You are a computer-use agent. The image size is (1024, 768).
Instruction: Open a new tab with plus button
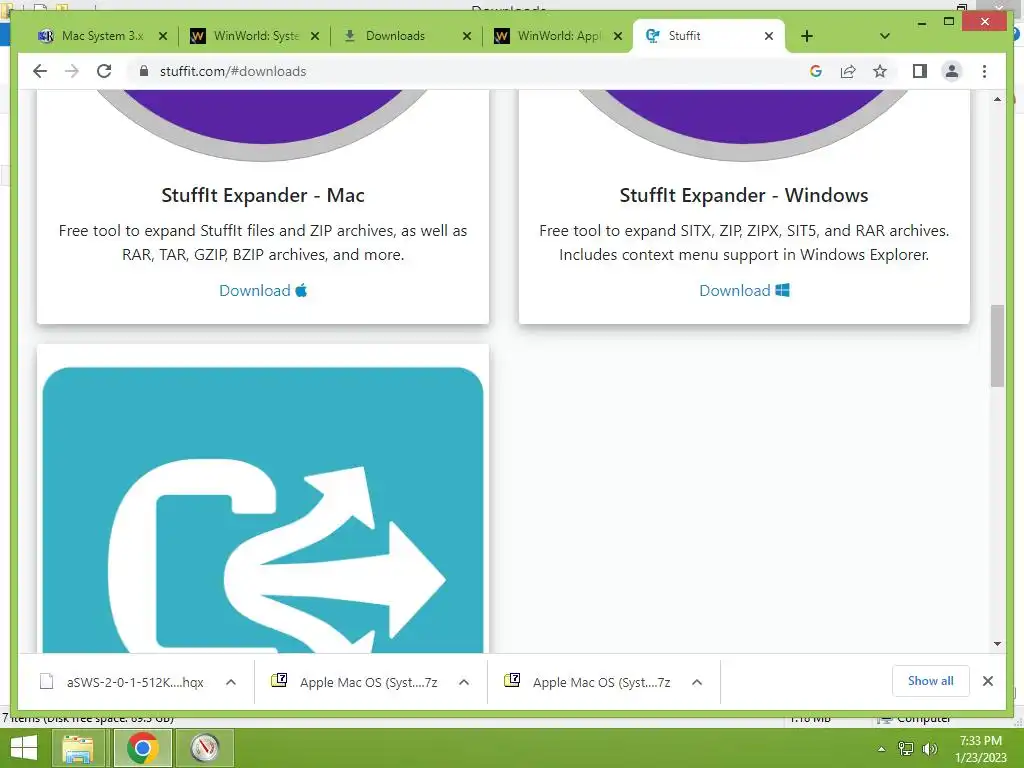[807, 36]
